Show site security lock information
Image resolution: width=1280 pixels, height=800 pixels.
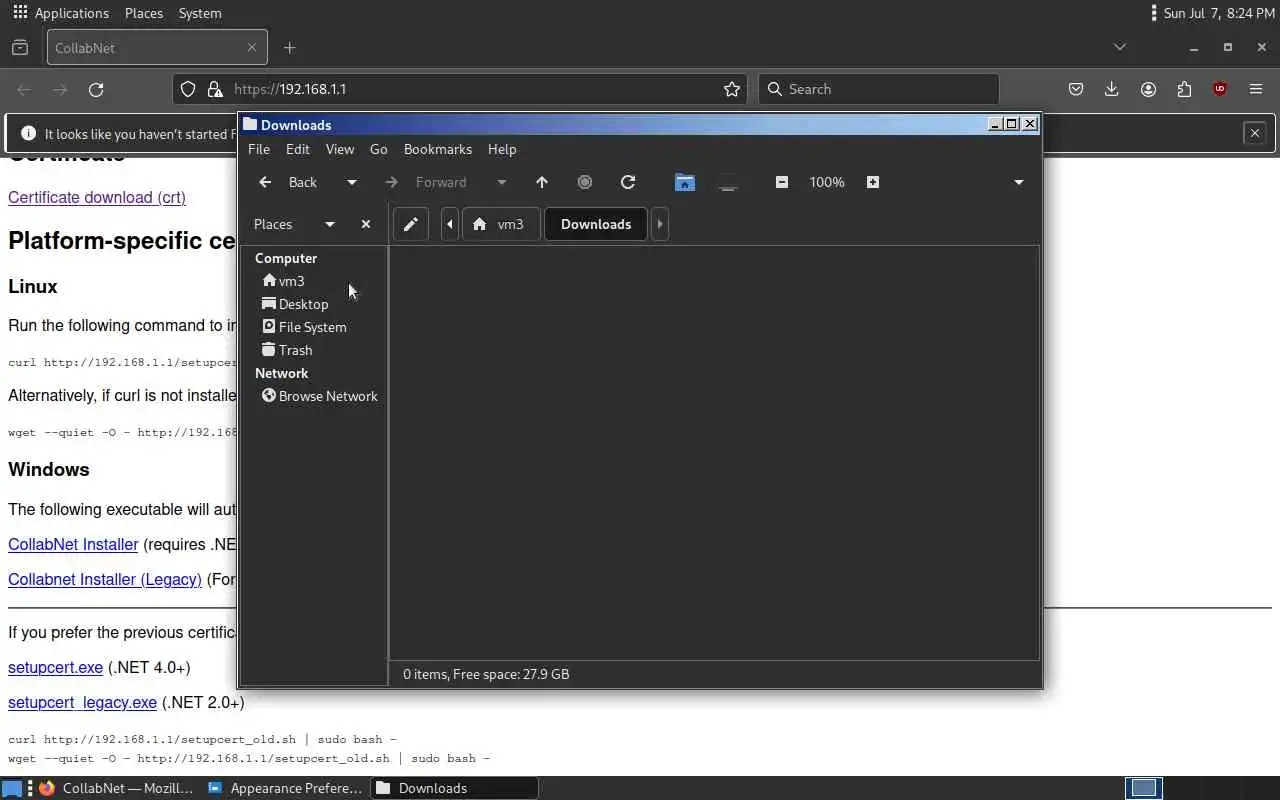tap(215, 89)
